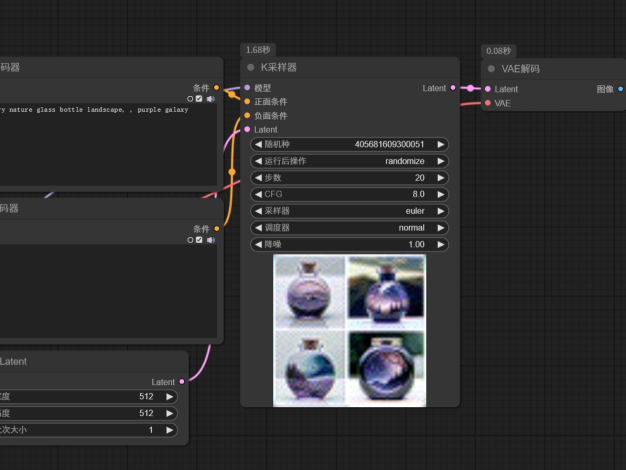This screenshot has width=626, height=470.
Task: Collapse the VAE解码 node via its title dot
Action: tap(491, 69)
